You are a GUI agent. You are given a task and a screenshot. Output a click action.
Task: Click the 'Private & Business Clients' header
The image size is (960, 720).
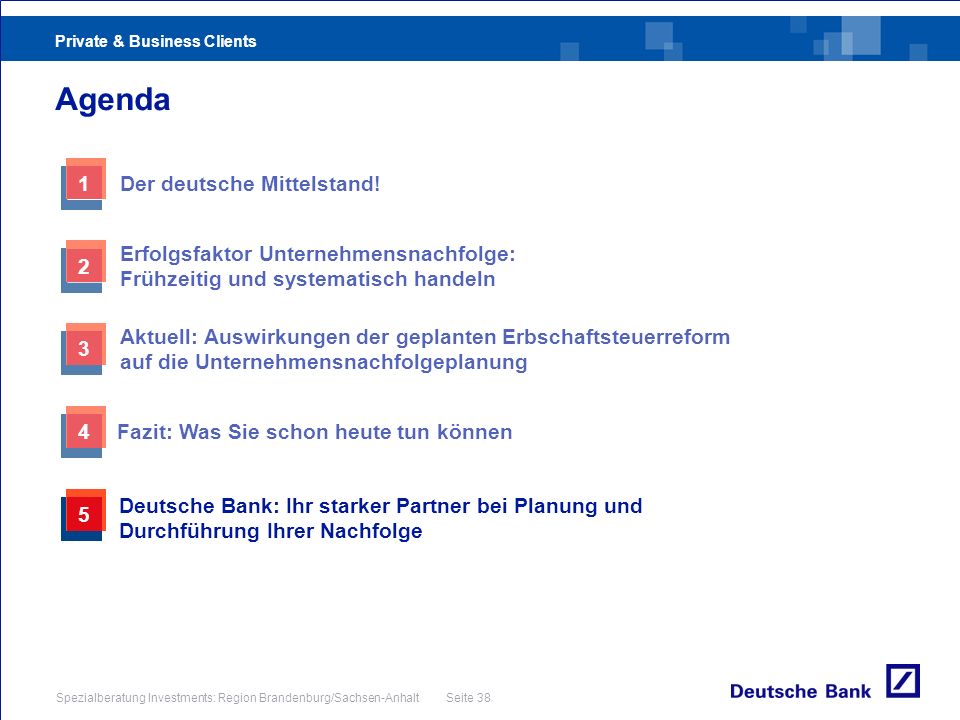point(156,41)
